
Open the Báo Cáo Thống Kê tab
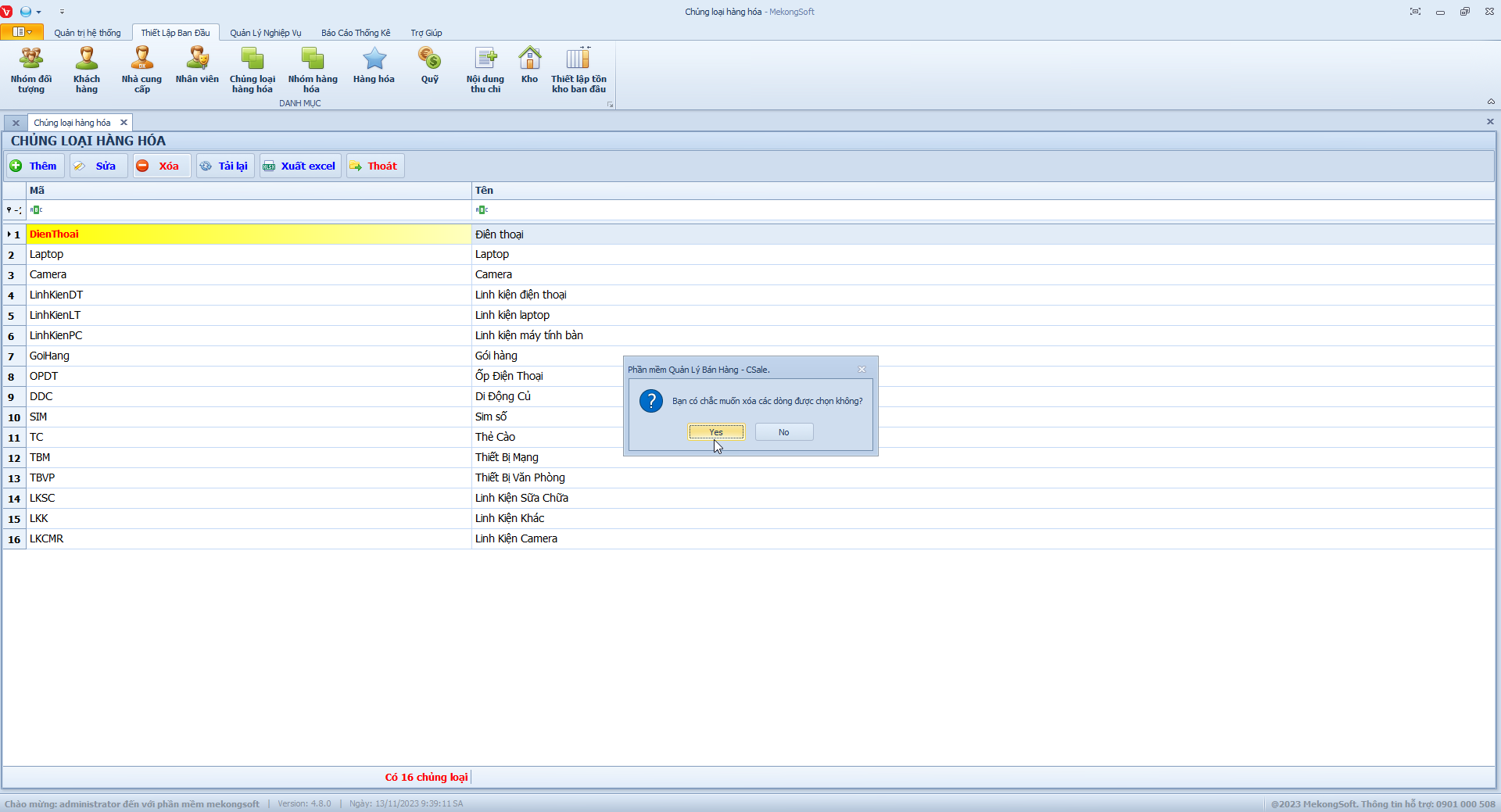[x=356, y=33]
